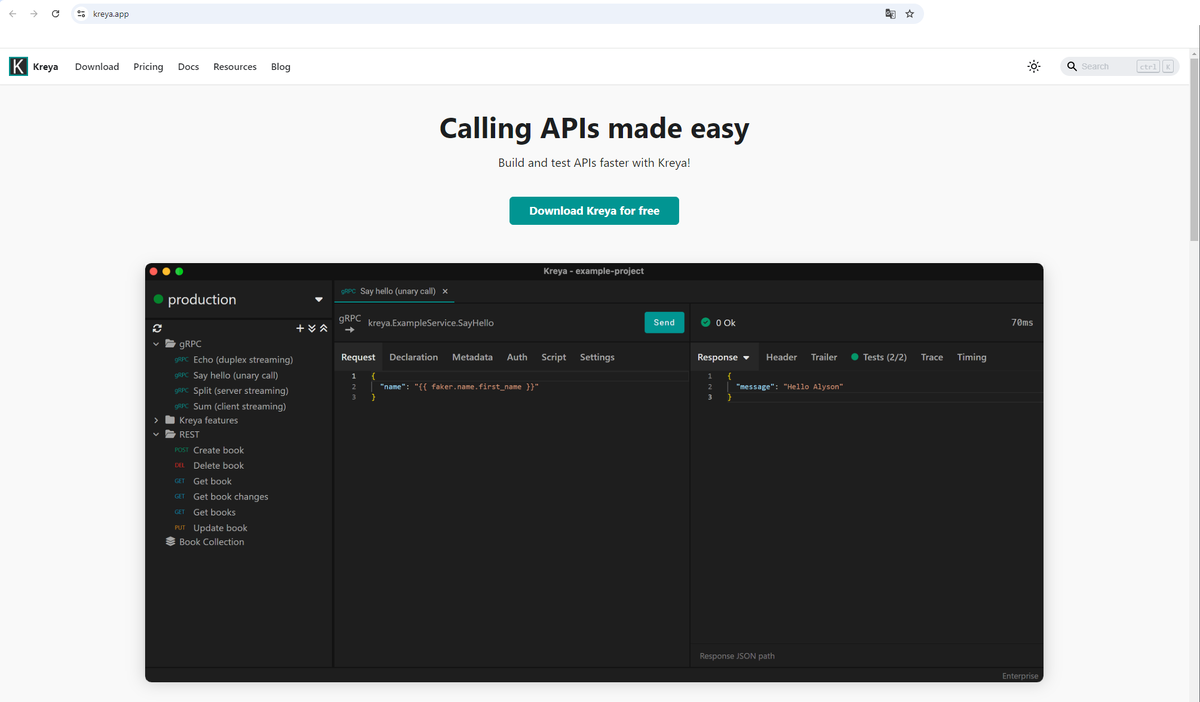Image resolution: width=1200 pixels, height=702 pixels.
Task: Switch to the Metadata tab
Action: [x=472, y=357]
